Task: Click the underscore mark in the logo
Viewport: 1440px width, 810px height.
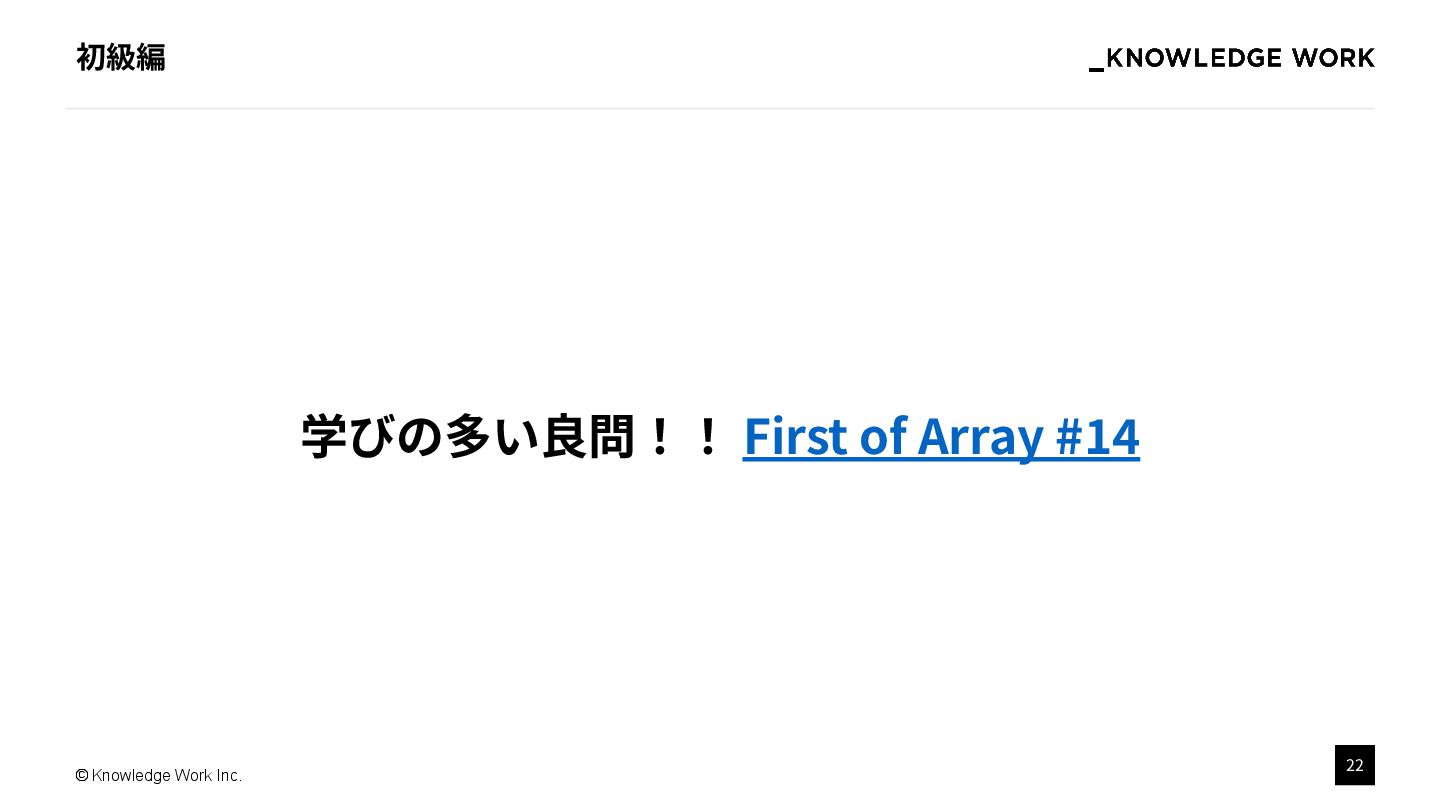Action: pos(1096,68)
